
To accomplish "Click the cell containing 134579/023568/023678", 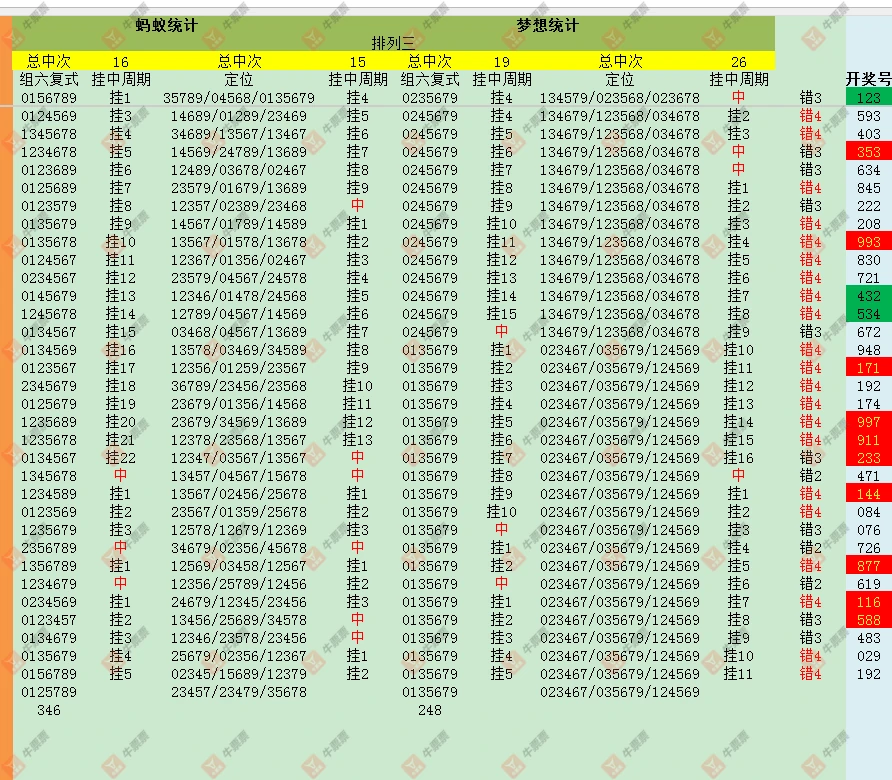I will click(x=620, y=98).
